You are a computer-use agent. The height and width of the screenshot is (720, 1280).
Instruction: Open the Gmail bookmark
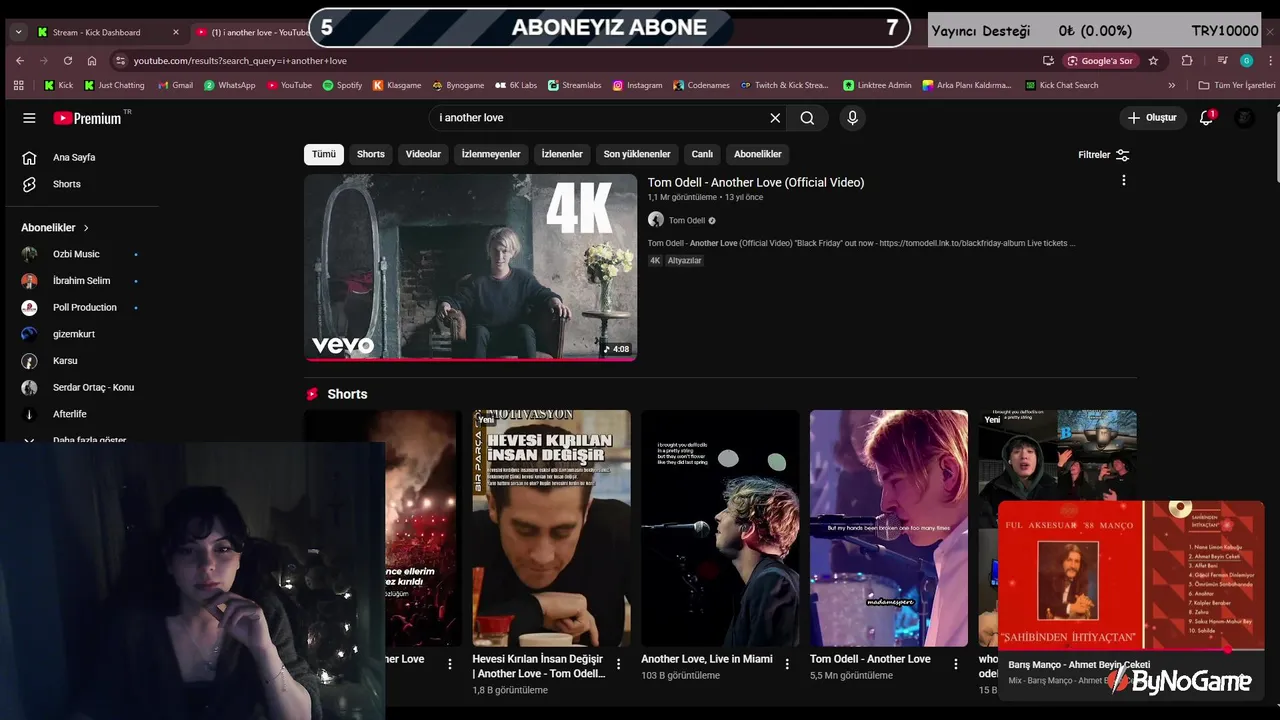coord(176,85)
